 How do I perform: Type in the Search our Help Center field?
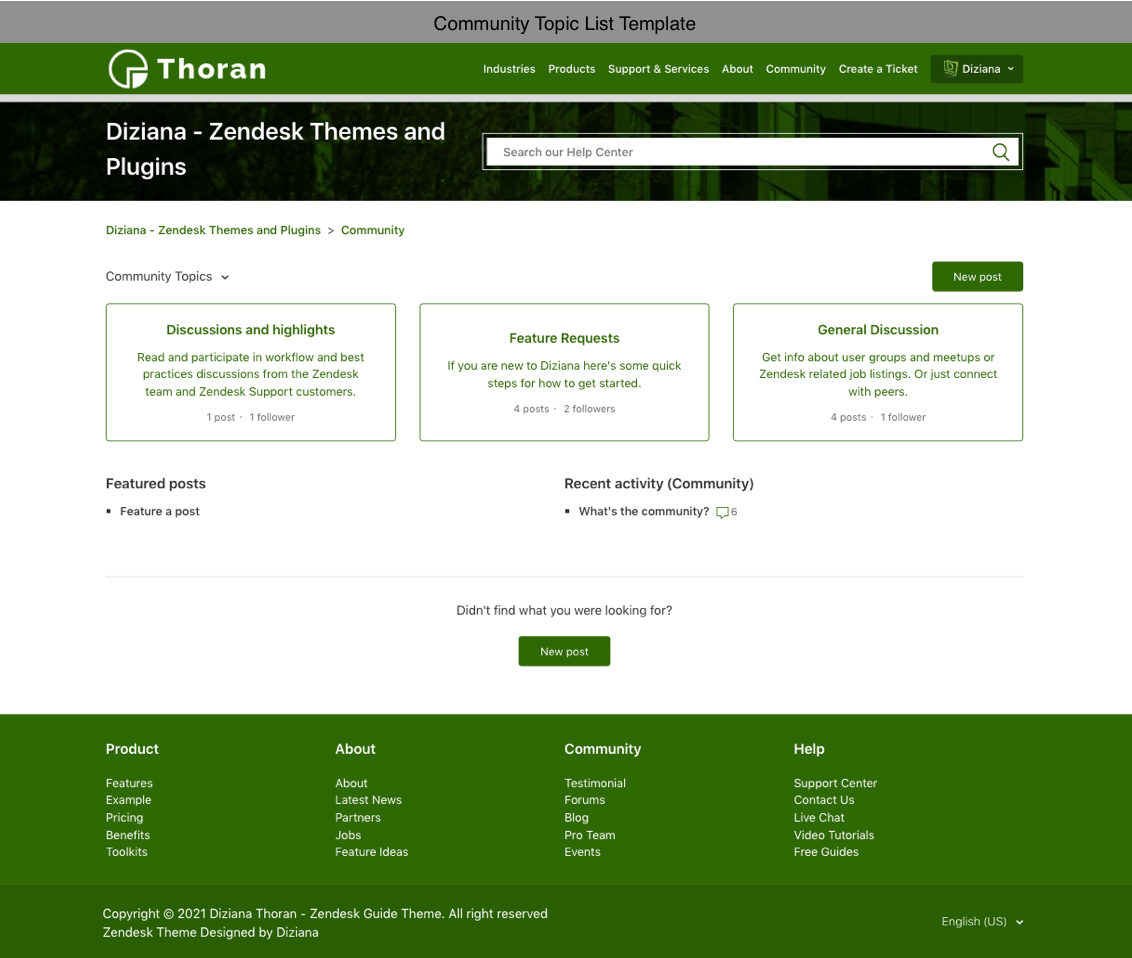pyautogui.click(x=735, y=152)
